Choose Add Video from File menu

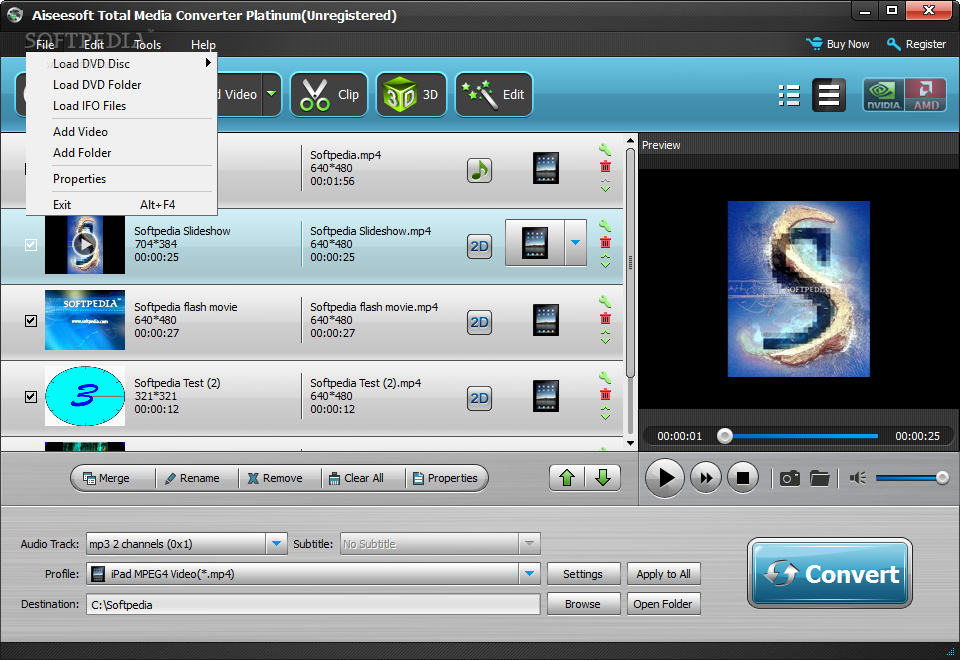coord(122,132)
